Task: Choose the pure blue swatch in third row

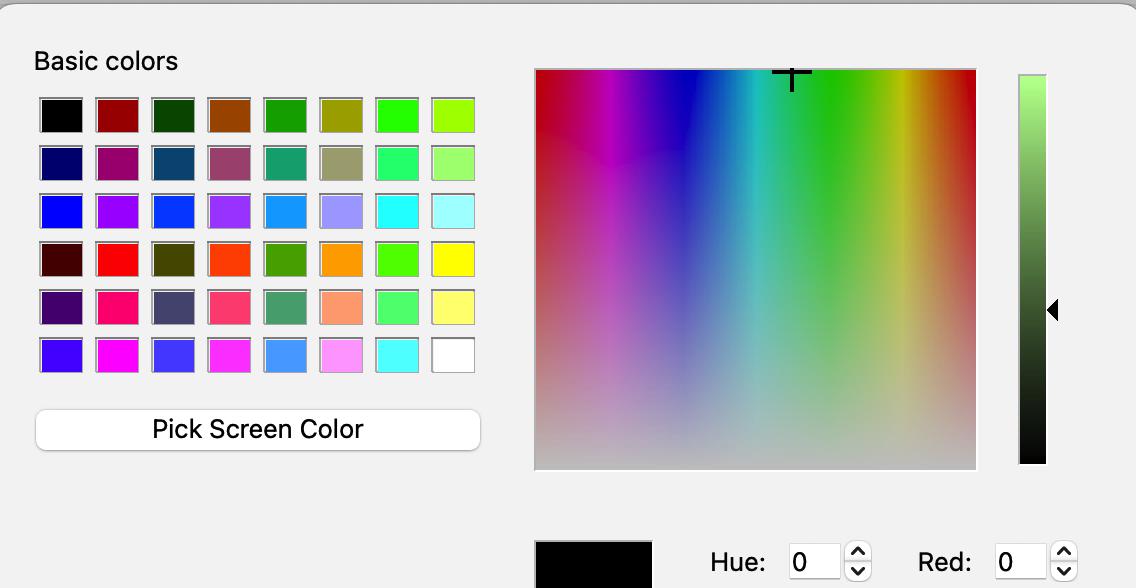Action: 62,211
